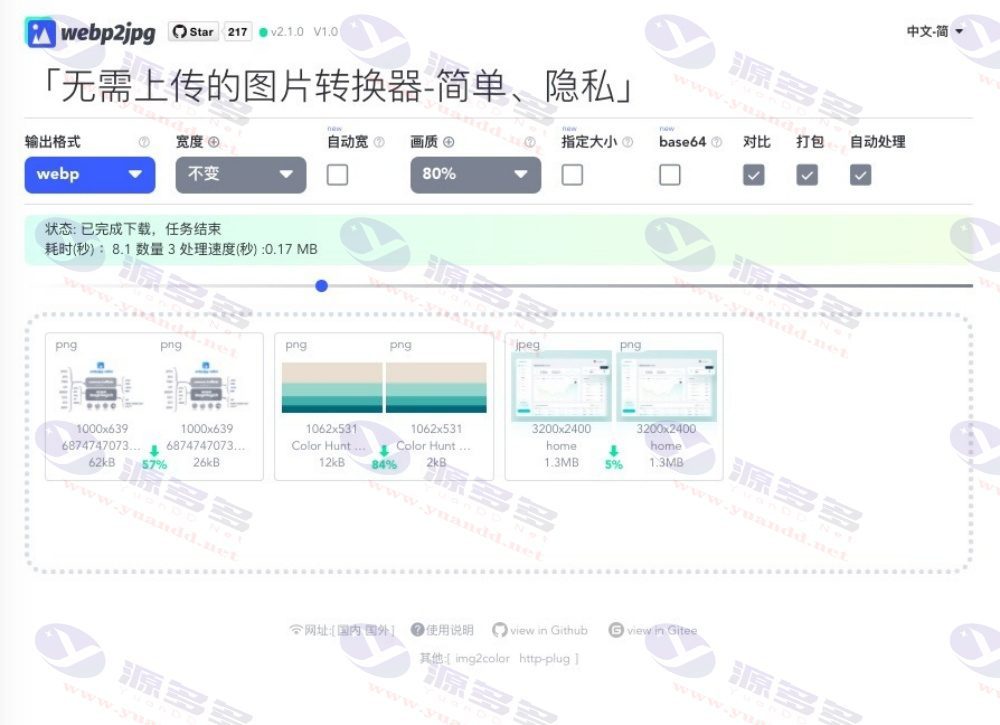Click the converted png home thumbnail
Viewport: 1000px width, 725px height.
pyautogui.click(x=666, y=386)
